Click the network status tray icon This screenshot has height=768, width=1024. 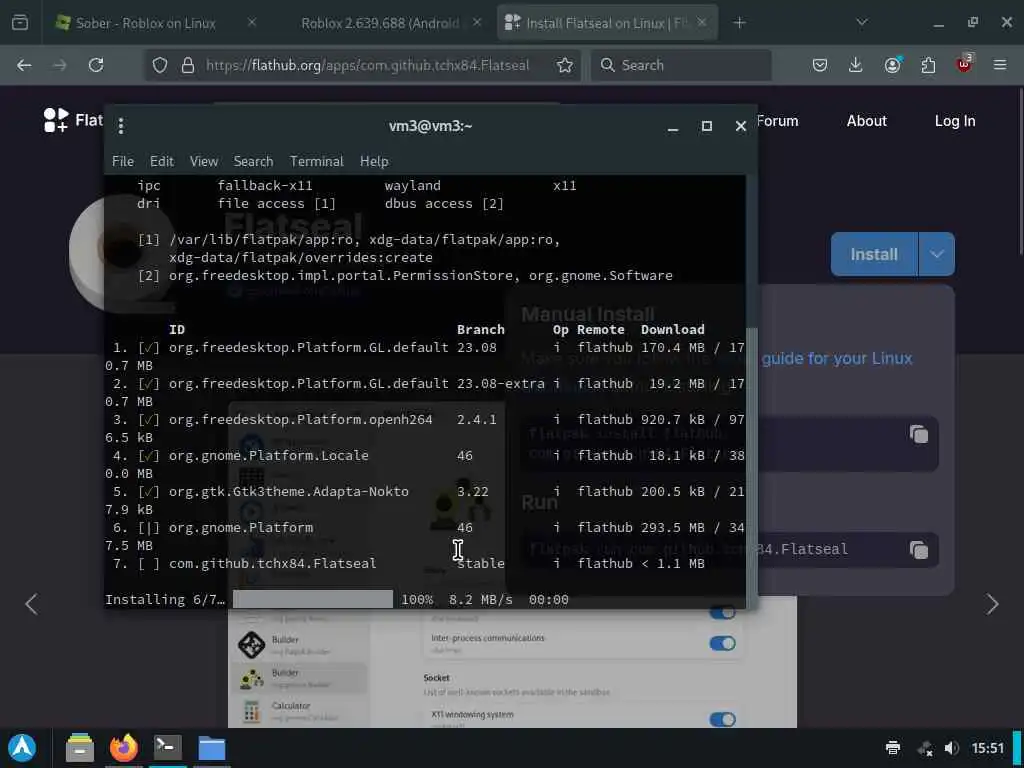(x=925, y=748)
